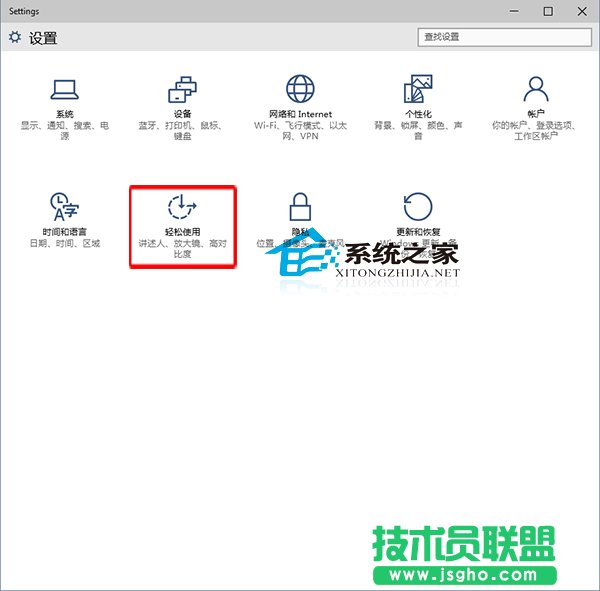600x591 pixels.
Task: Open the 时间和语言 clock icon
Action: coord(64,207)
